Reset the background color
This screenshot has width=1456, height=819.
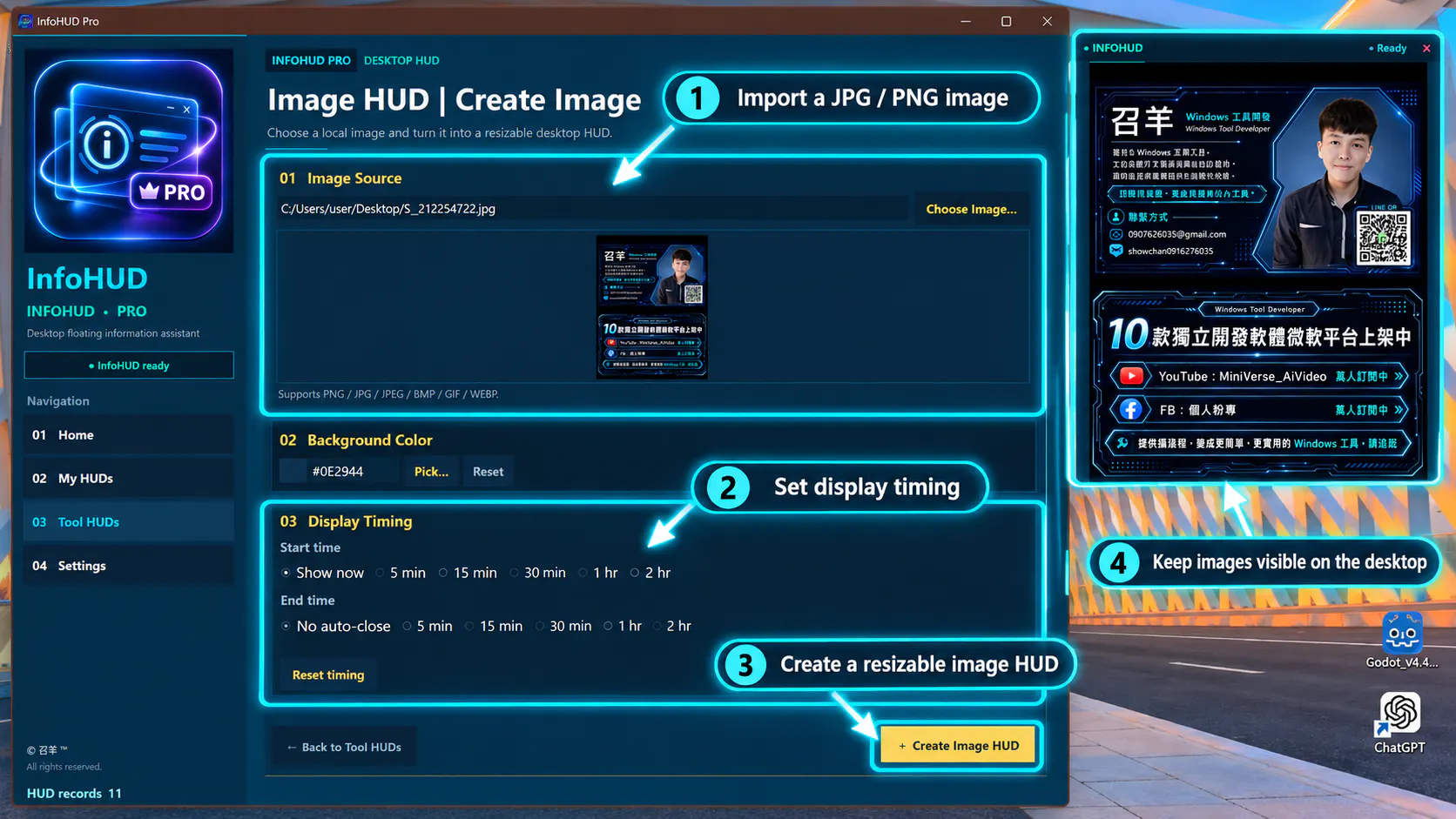pyautogui.click(x=488, y=471)
